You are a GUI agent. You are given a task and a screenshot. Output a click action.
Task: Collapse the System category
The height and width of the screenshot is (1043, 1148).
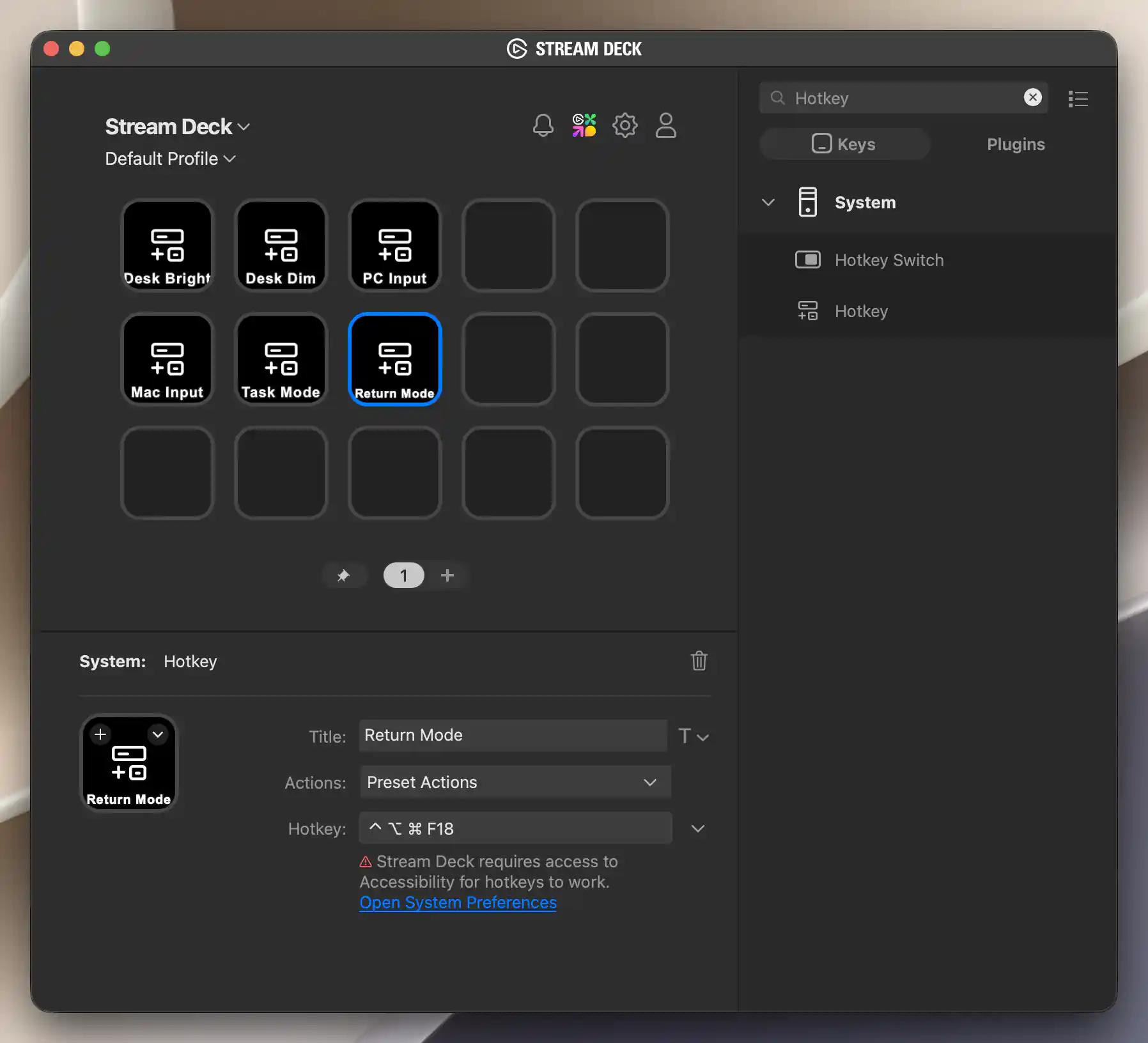tap(768, 203)
